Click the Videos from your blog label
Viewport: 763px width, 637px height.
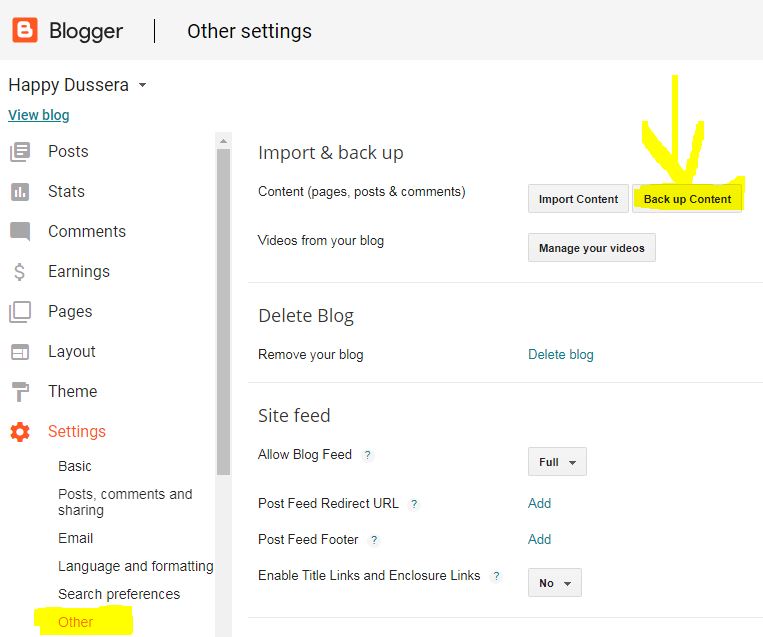[321, 240]
